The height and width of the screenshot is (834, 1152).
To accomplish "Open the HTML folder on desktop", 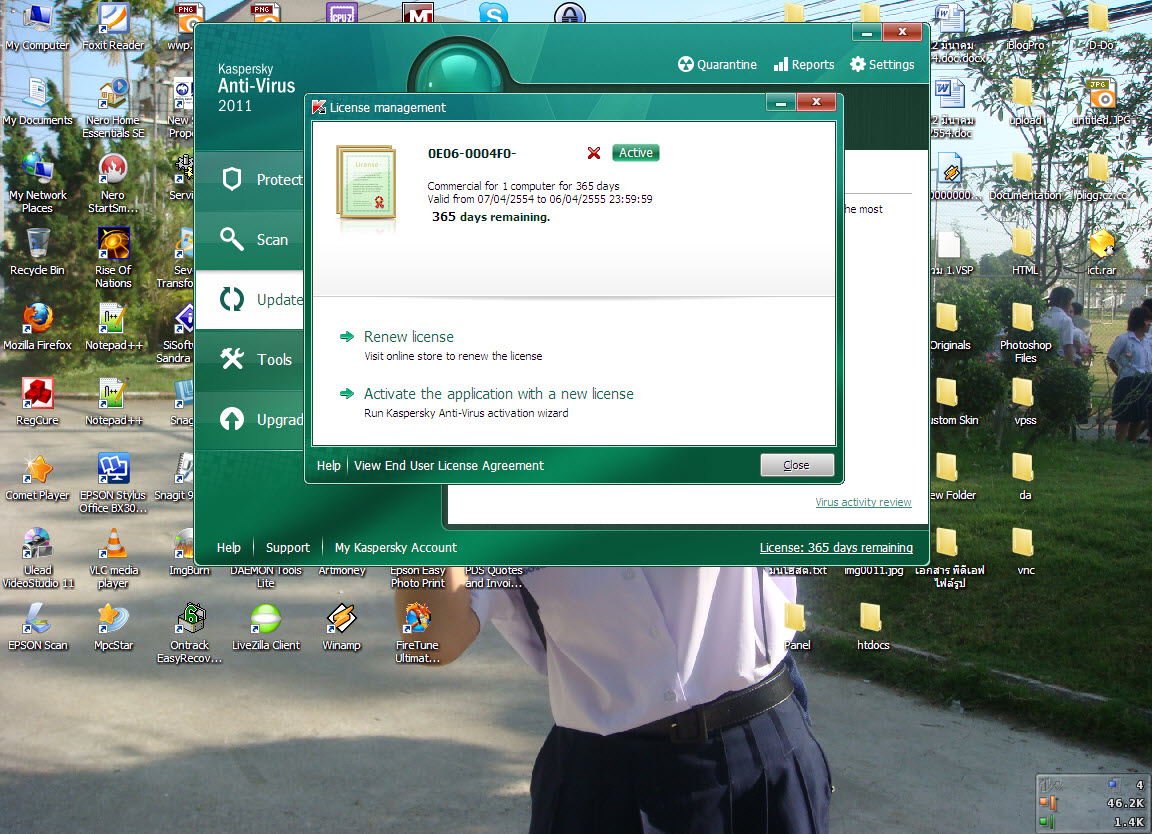I will tap(1025, 252).
